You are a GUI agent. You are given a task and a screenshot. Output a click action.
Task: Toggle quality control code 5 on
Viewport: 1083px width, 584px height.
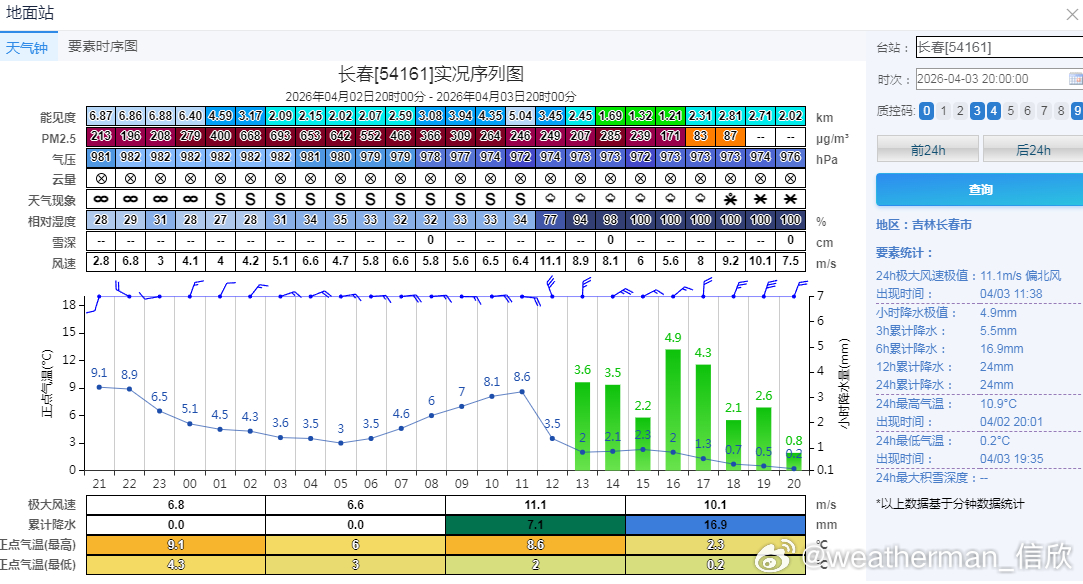[1010, 111]
